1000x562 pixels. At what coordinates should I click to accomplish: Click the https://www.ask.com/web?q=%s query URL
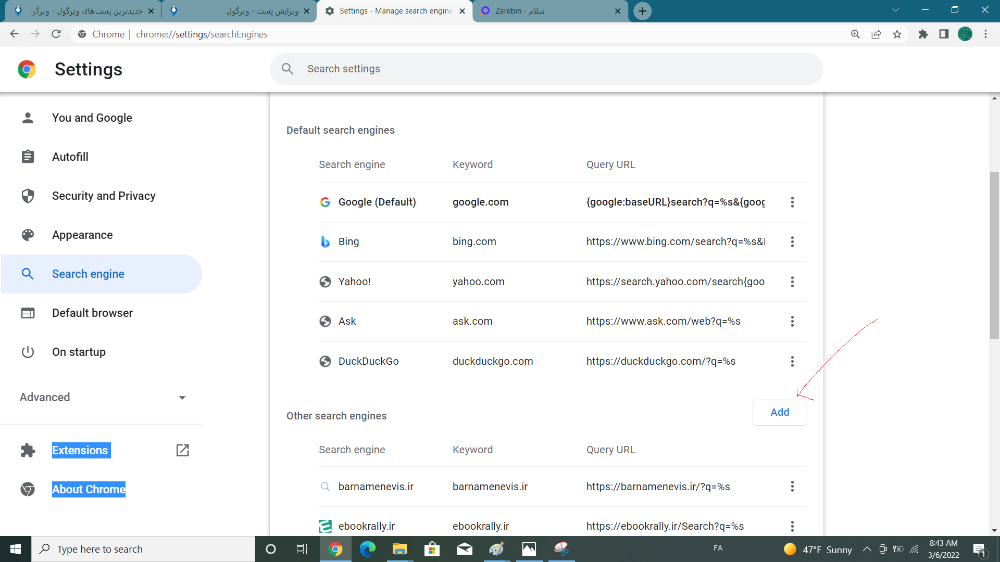click(x=663, y=322)
